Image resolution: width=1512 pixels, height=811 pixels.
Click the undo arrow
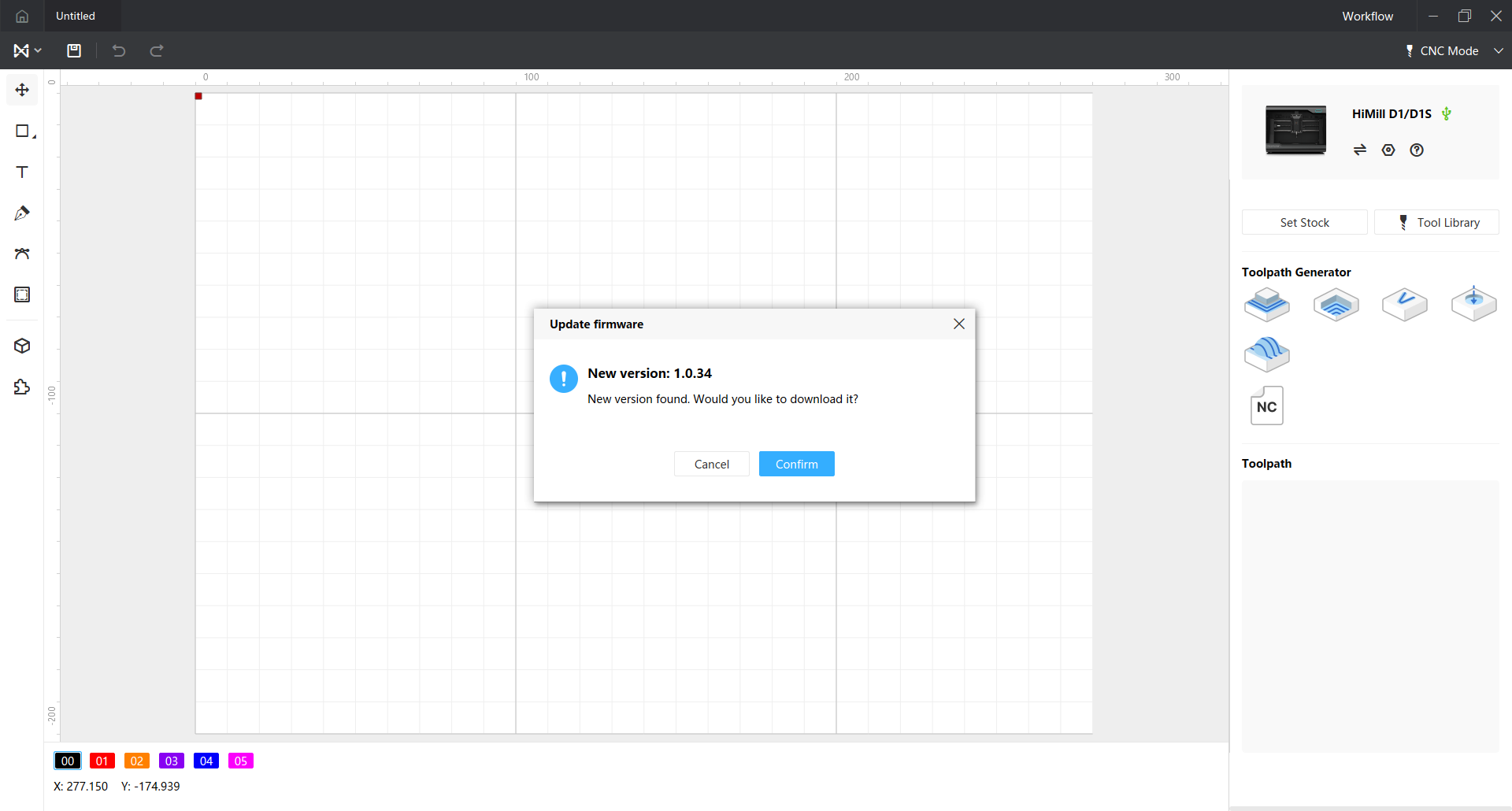click(119, 50)
